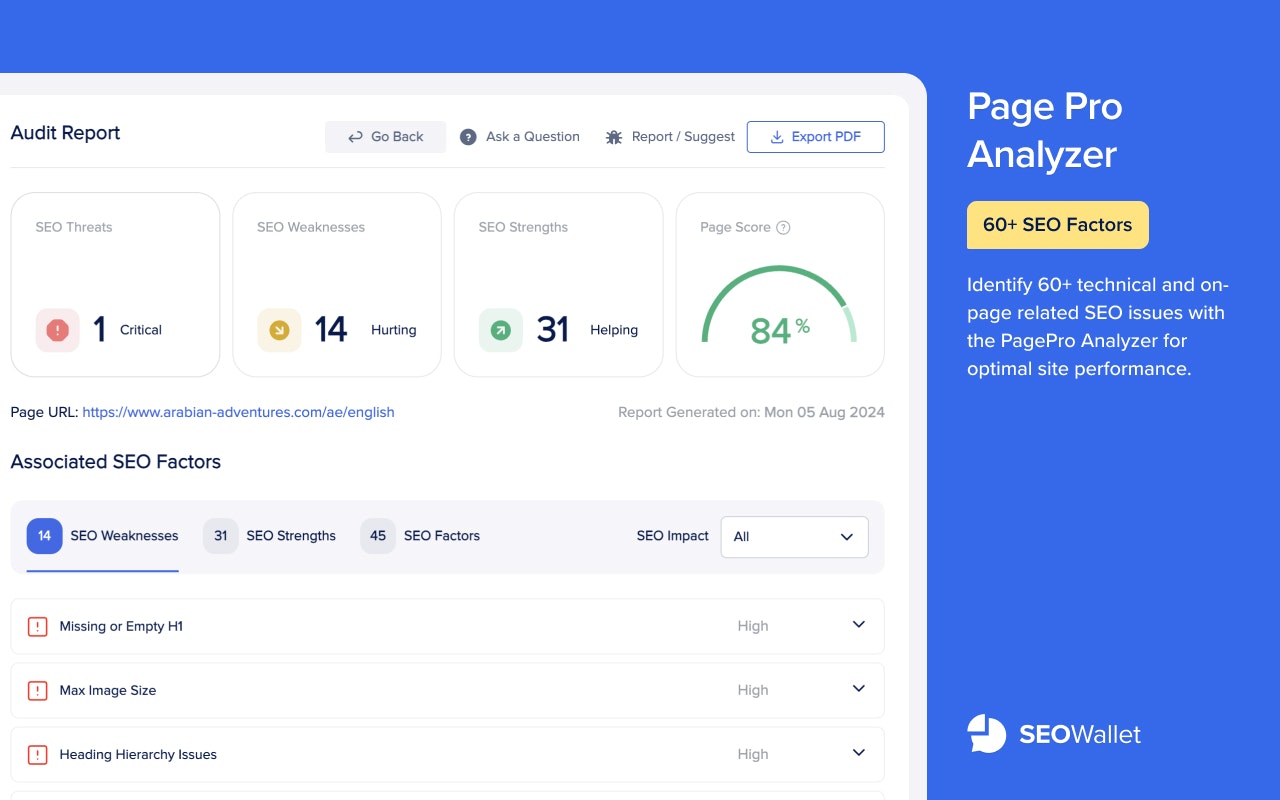The width and height of the screenshot is (1280, 800).
Task: Click warning icon for Max Image Size
Action: [x=37, y=691]
